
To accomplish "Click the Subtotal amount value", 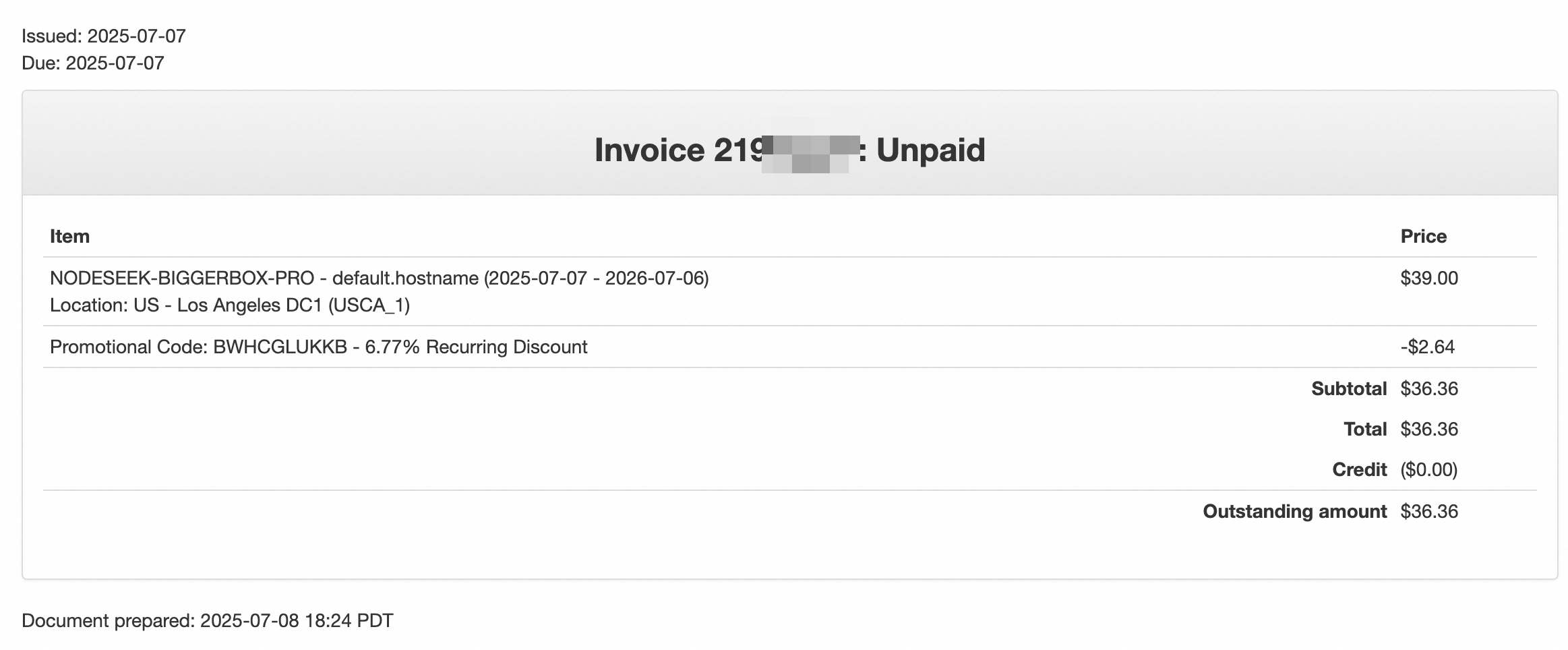I will point(1428,389).
